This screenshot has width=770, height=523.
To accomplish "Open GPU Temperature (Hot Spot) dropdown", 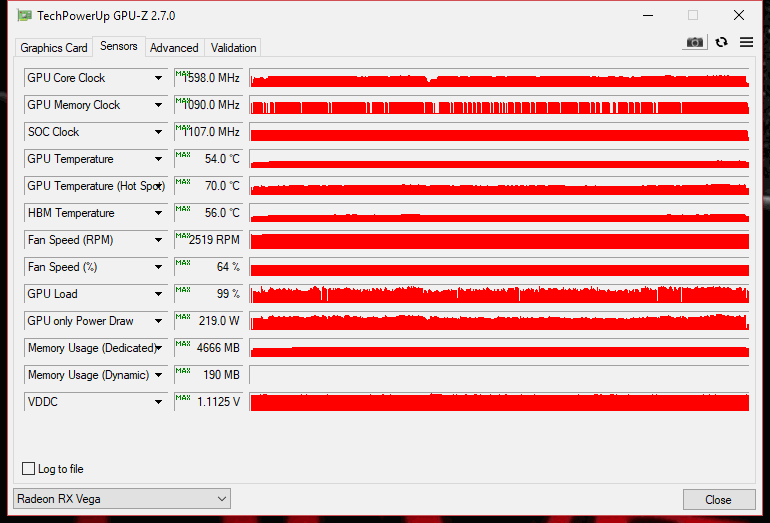I will 158,186.
